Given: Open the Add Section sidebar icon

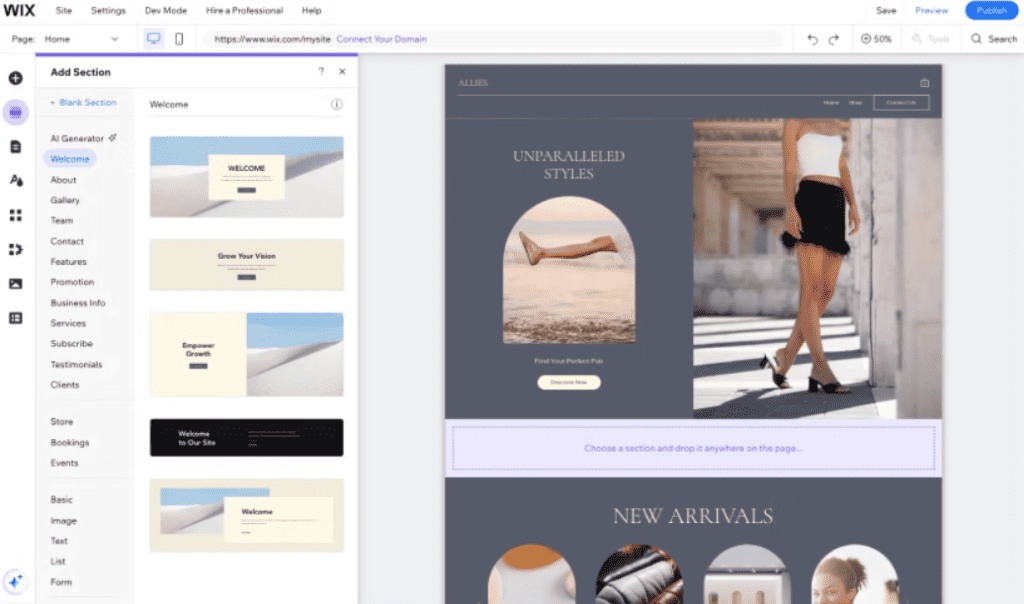Looking at the screenshot, I should pyautogui.click(x=16, y=112).
